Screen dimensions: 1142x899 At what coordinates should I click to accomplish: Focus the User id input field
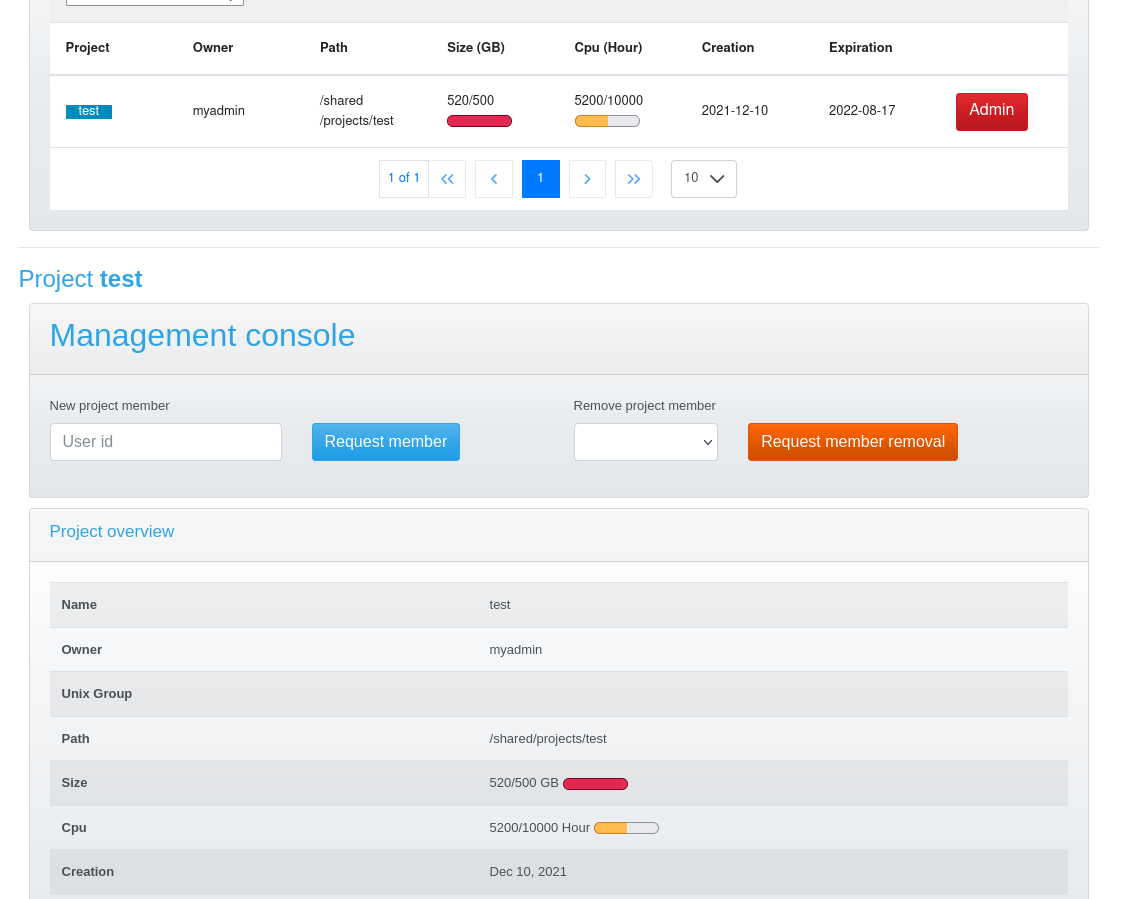[165, 441]
